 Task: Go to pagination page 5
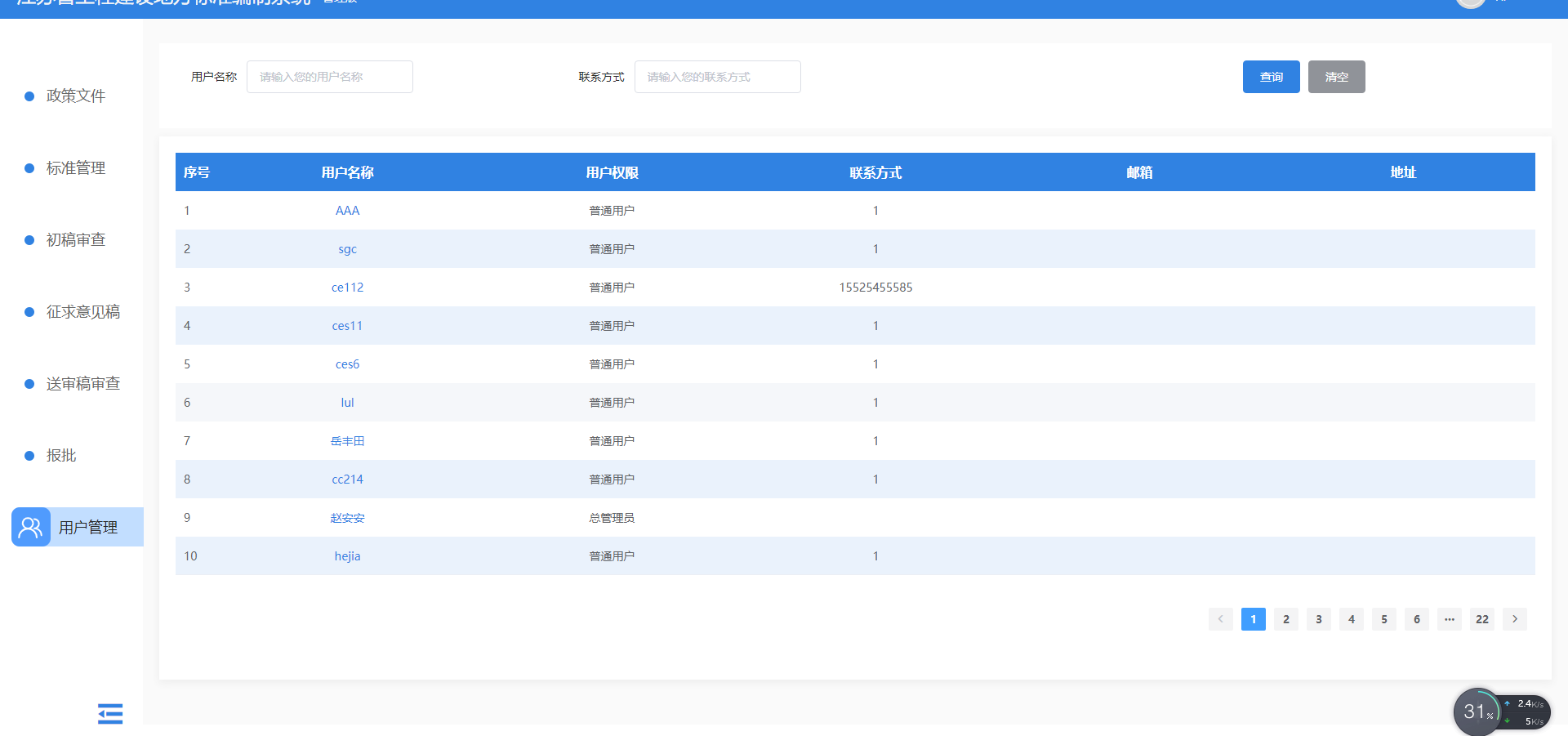pyautogui.click(x=1384, y=619)
